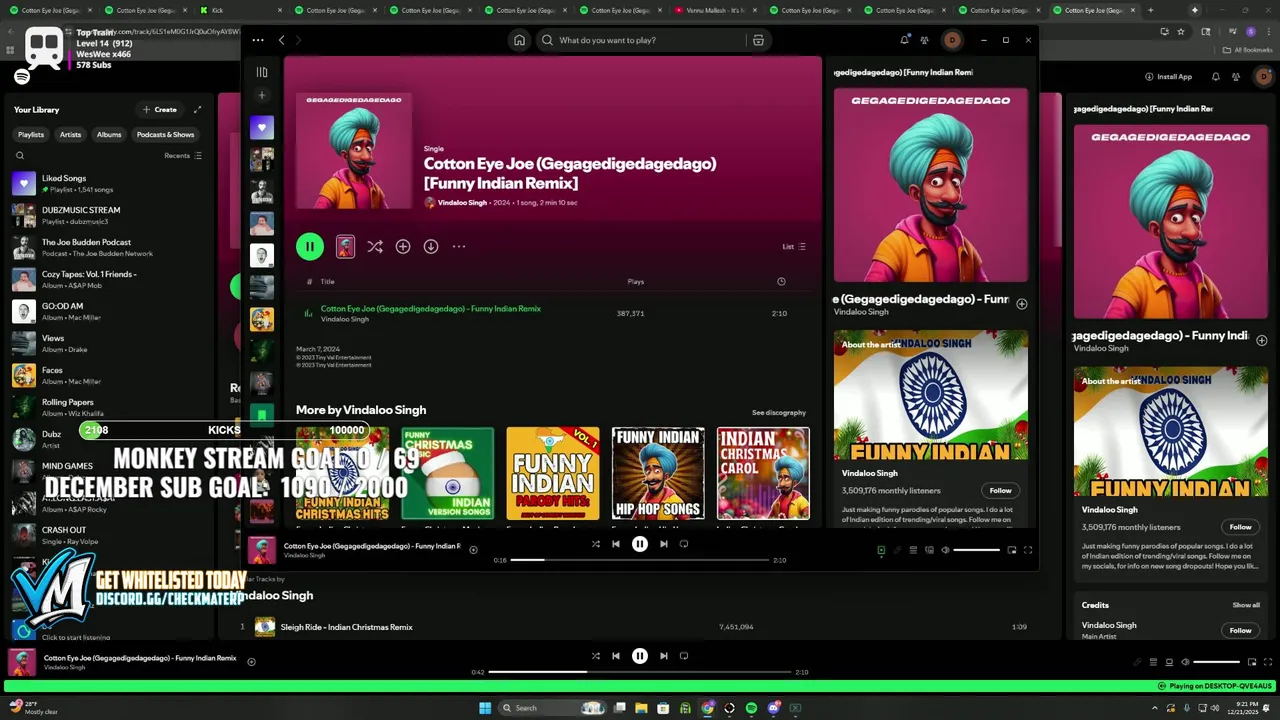Open the profile avatar menu in front window
This screenshot has width=1280, height=720.
[952, 40]
